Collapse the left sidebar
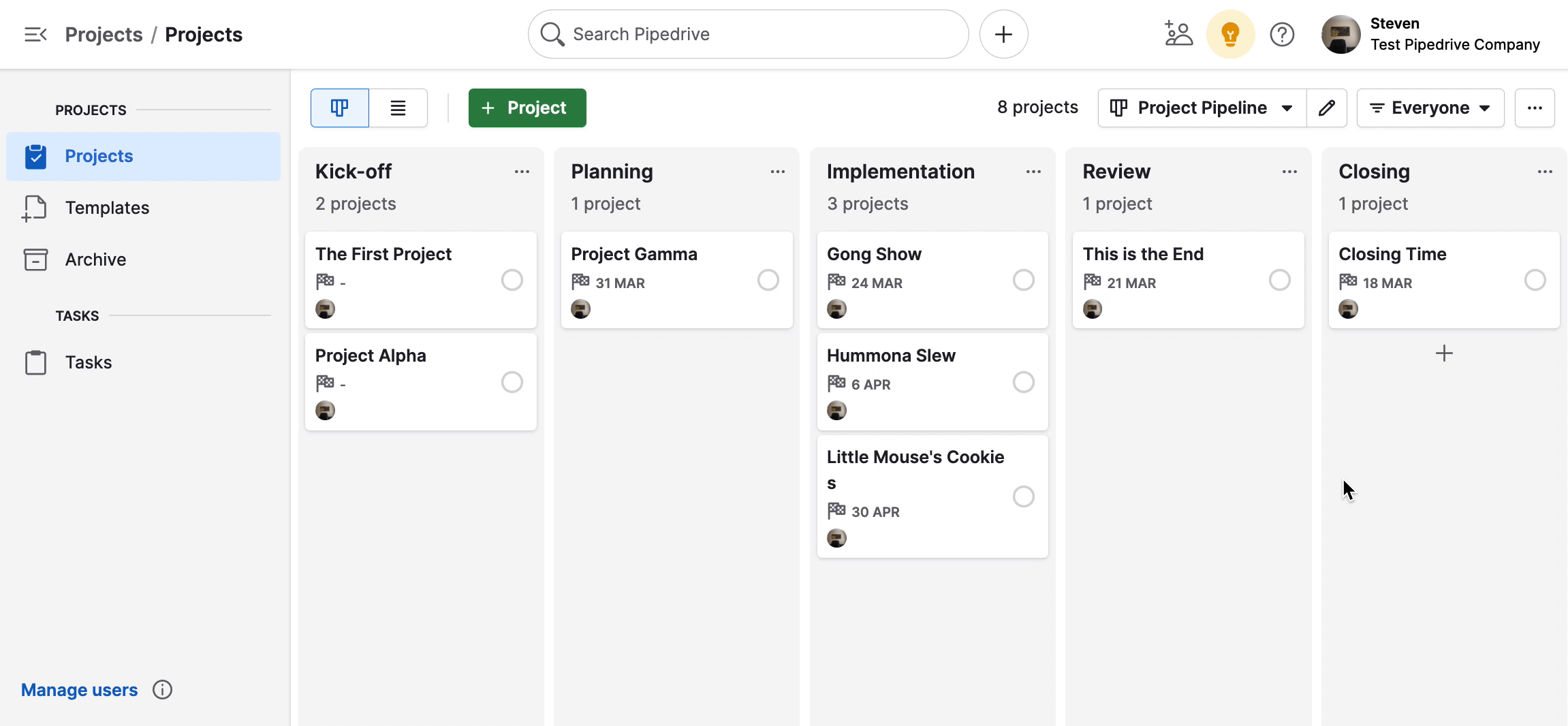 35,33
